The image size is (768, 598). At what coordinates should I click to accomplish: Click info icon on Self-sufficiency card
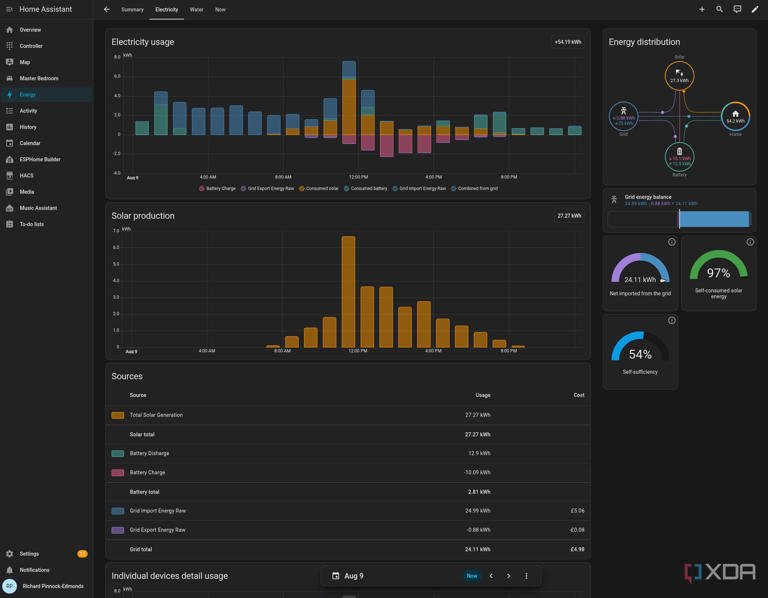672,320
